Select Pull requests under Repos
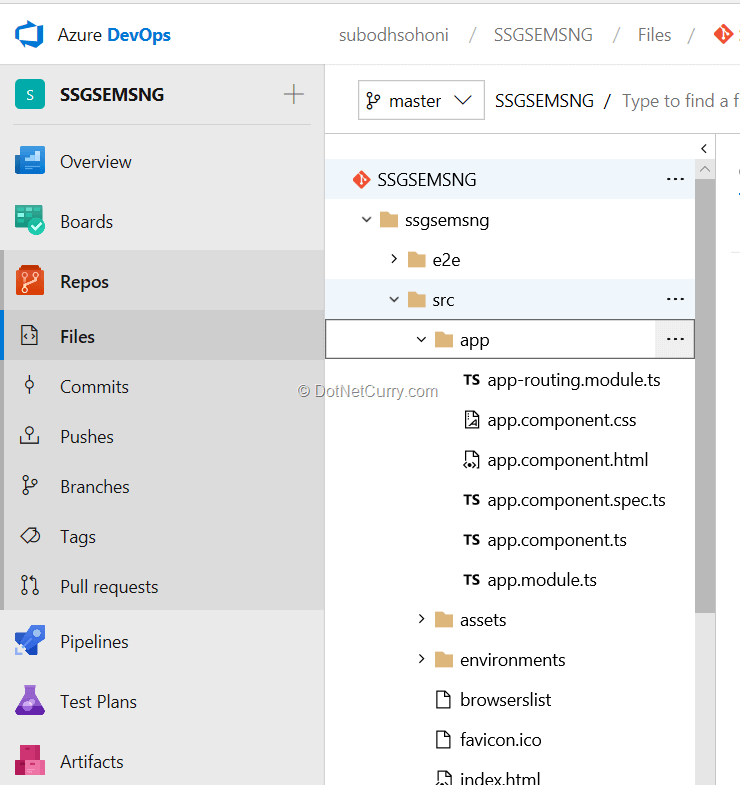Screen dimensions: 740x785 [164, 586]
